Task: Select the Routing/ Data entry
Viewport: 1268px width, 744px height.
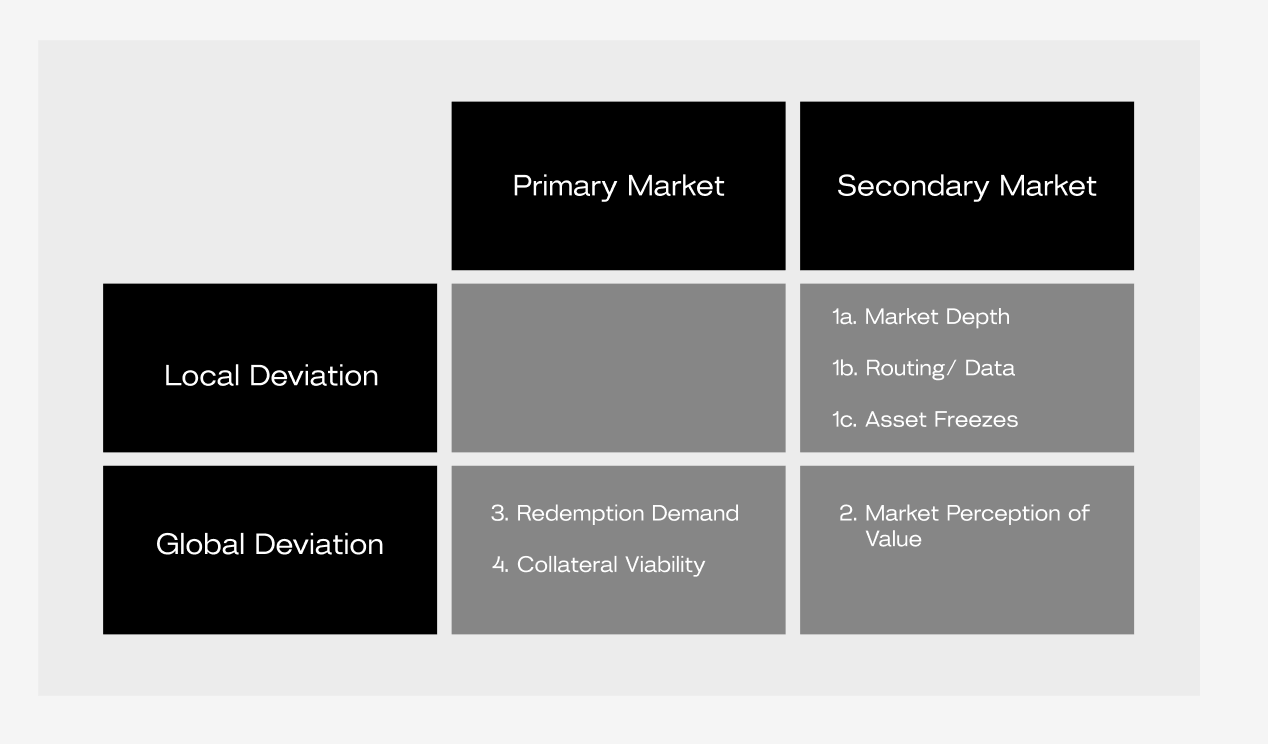Action: [940, 368]
